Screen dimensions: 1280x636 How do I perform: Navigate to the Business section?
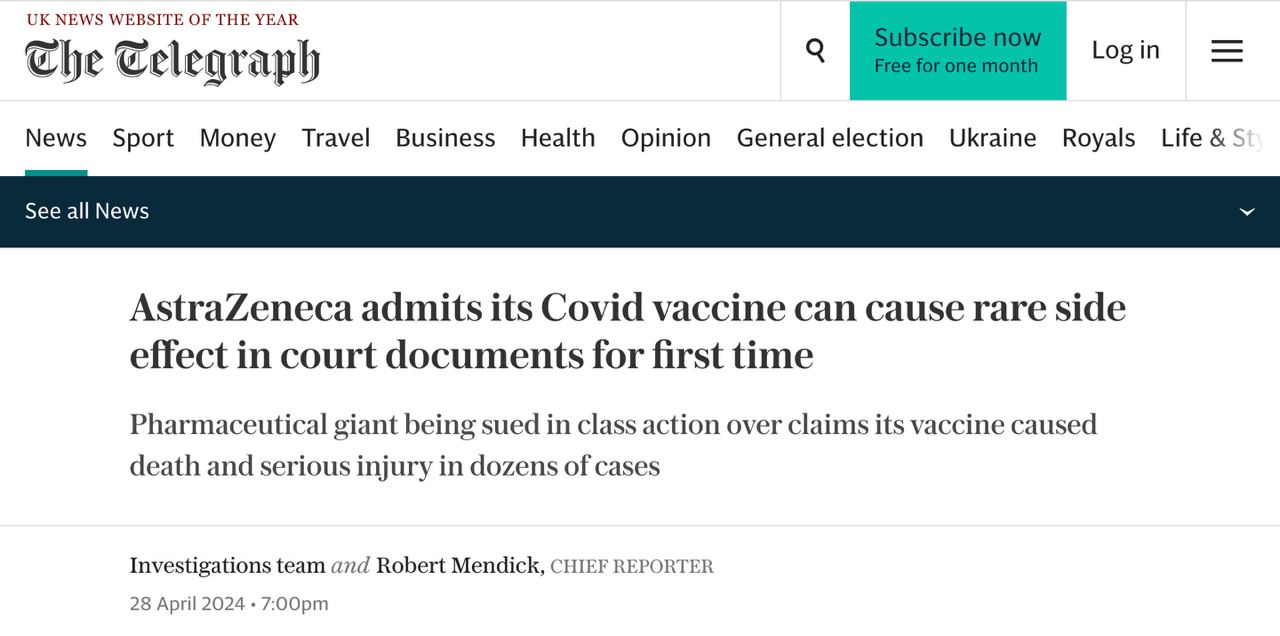[445, 138]
